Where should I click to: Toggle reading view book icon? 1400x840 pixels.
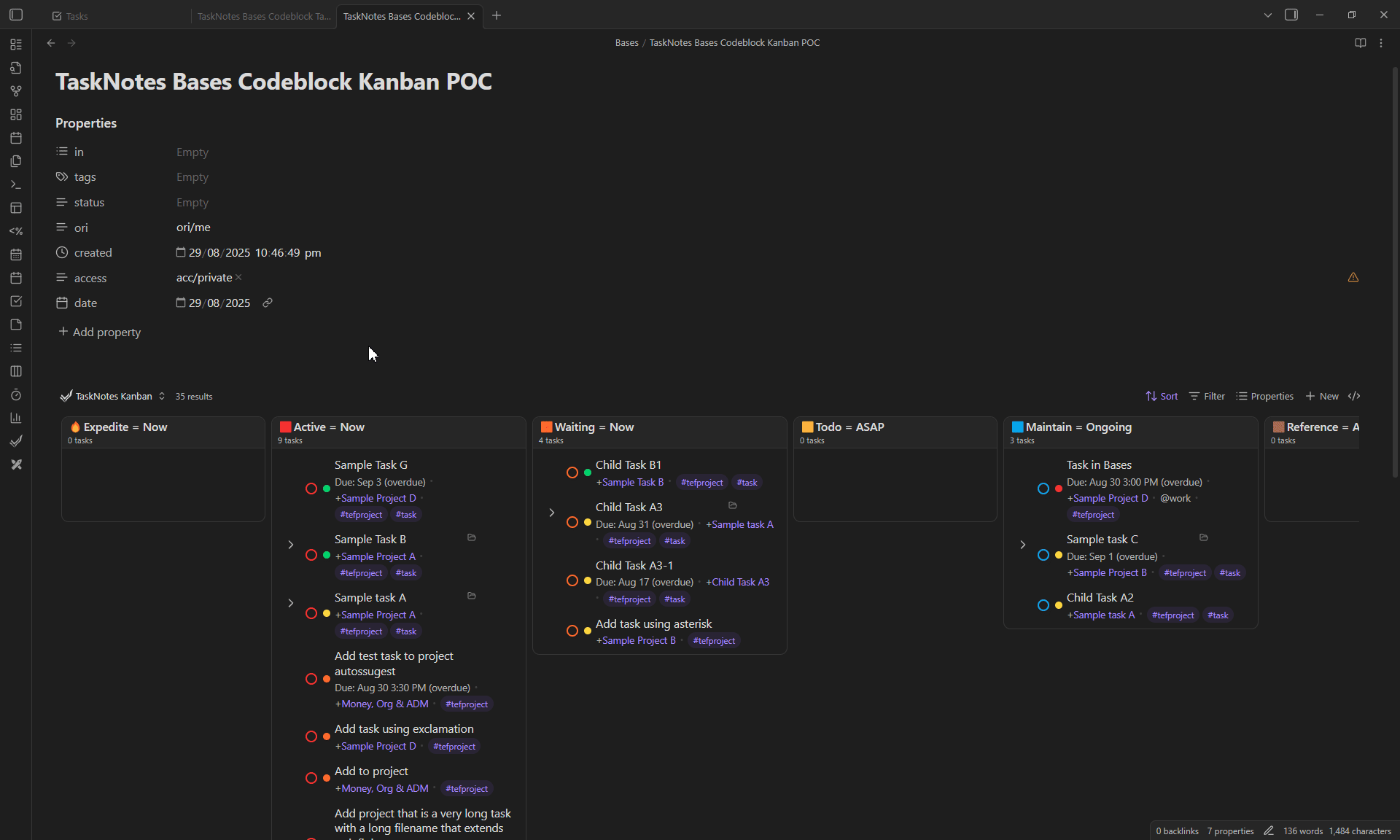[1360, 43]
